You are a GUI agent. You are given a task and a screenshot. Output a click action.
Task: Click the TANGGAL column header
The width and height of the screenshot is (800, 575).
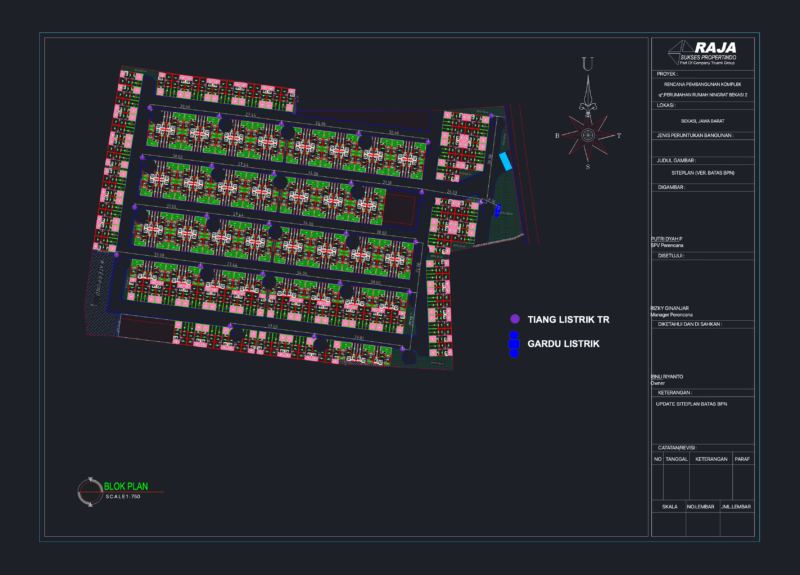677,459
